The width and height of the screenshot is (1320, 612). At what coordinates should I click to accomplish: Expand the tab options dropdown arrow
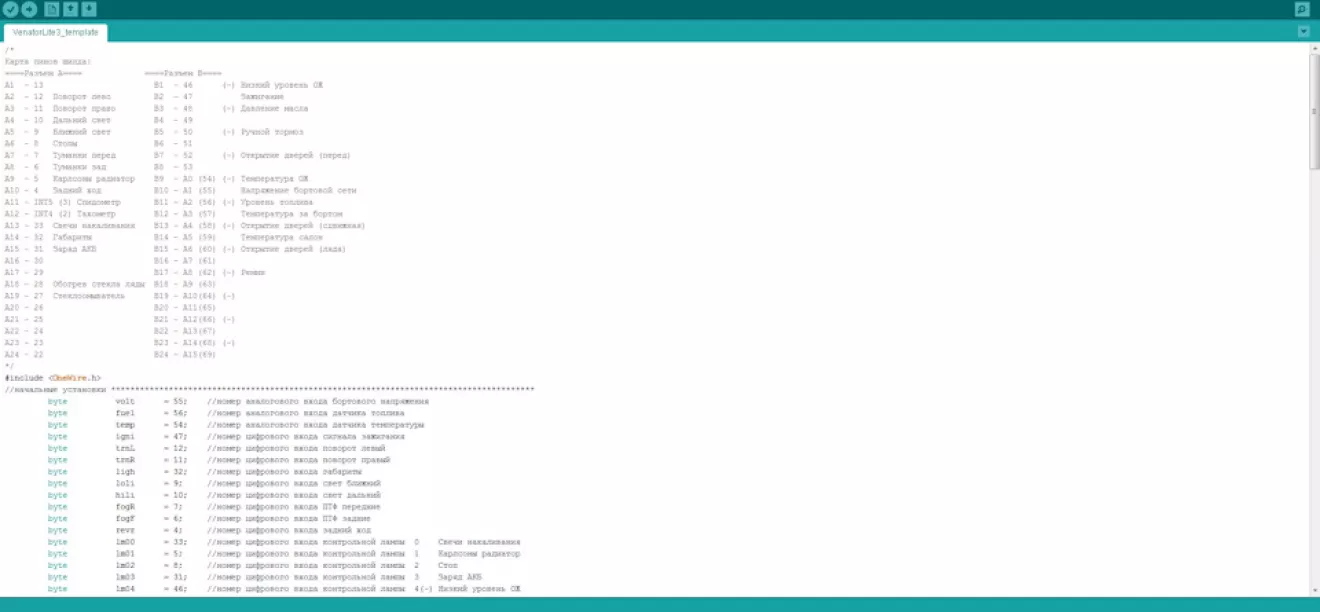(x=1303, y=32)
